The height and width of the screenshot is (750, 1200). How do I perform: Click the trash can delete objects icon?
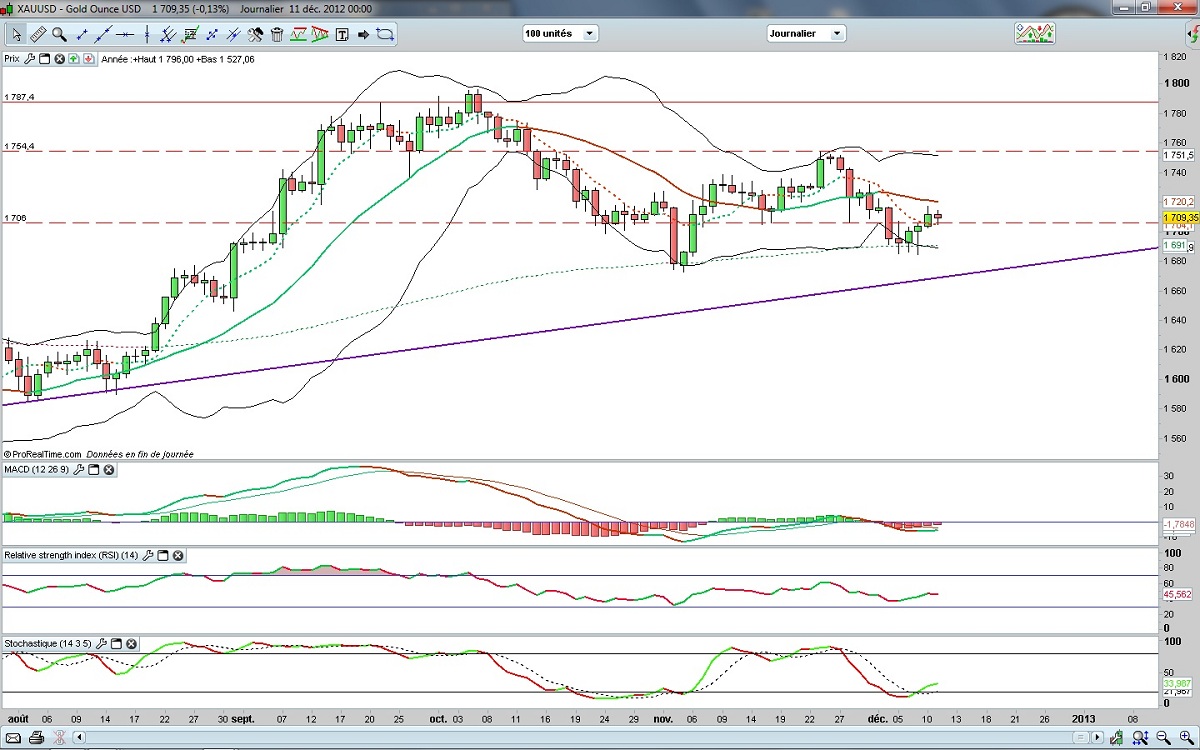click(x=277, y=34)
